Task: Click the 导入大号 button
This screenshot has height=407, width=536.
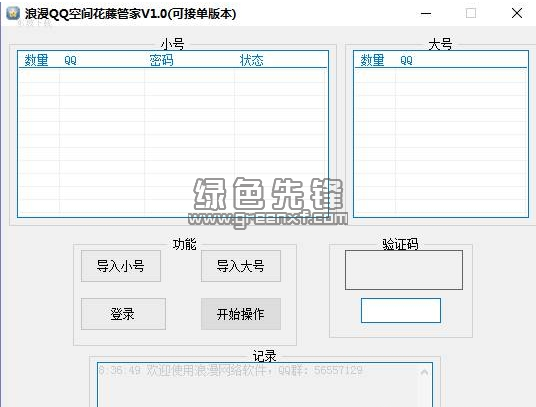Action: tap(241, 266)
